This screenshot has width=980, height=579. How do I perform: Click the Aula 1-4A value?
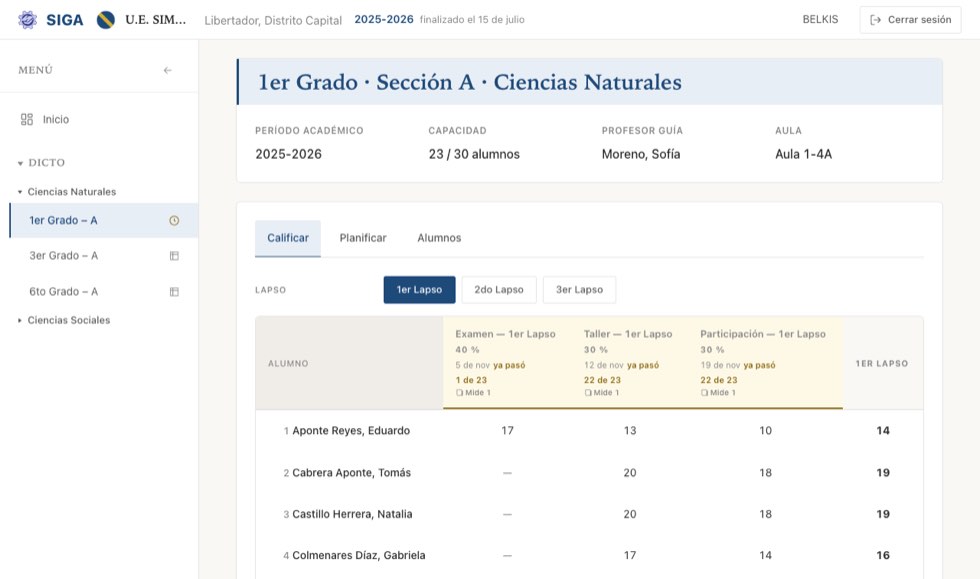(x=804, y=154)
